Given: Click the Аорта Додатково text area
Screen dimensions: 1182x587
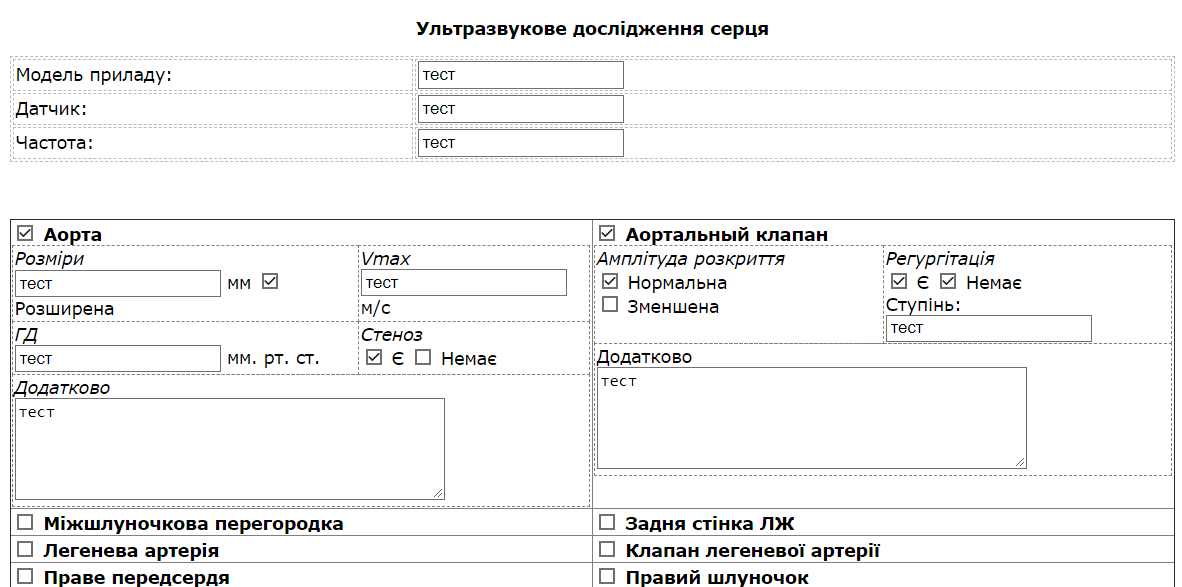Looking at the screenshot, I should click(229, 448).
